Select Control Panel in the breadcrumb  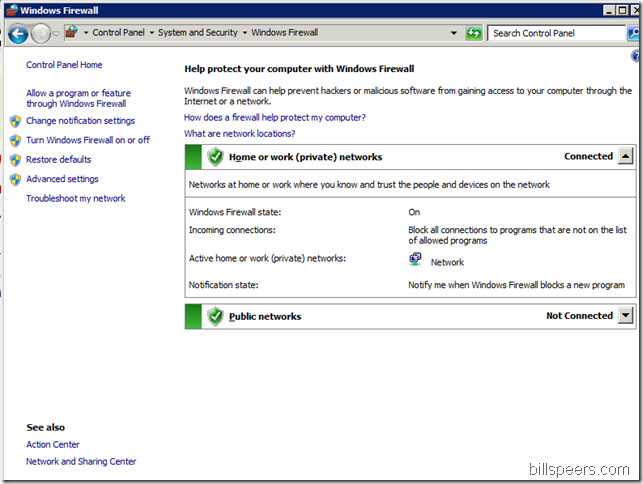[x=118, y=32]
